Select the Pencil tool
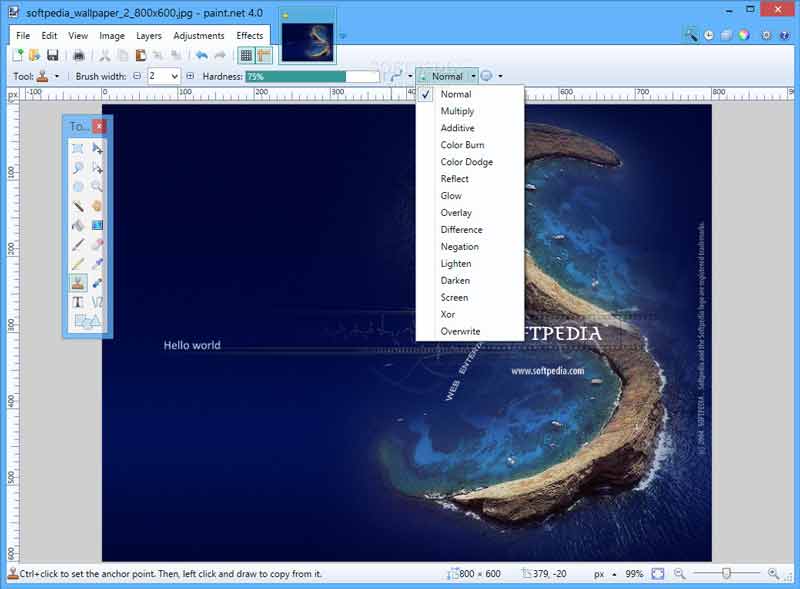800x589 pixels. tap(78, 264)
